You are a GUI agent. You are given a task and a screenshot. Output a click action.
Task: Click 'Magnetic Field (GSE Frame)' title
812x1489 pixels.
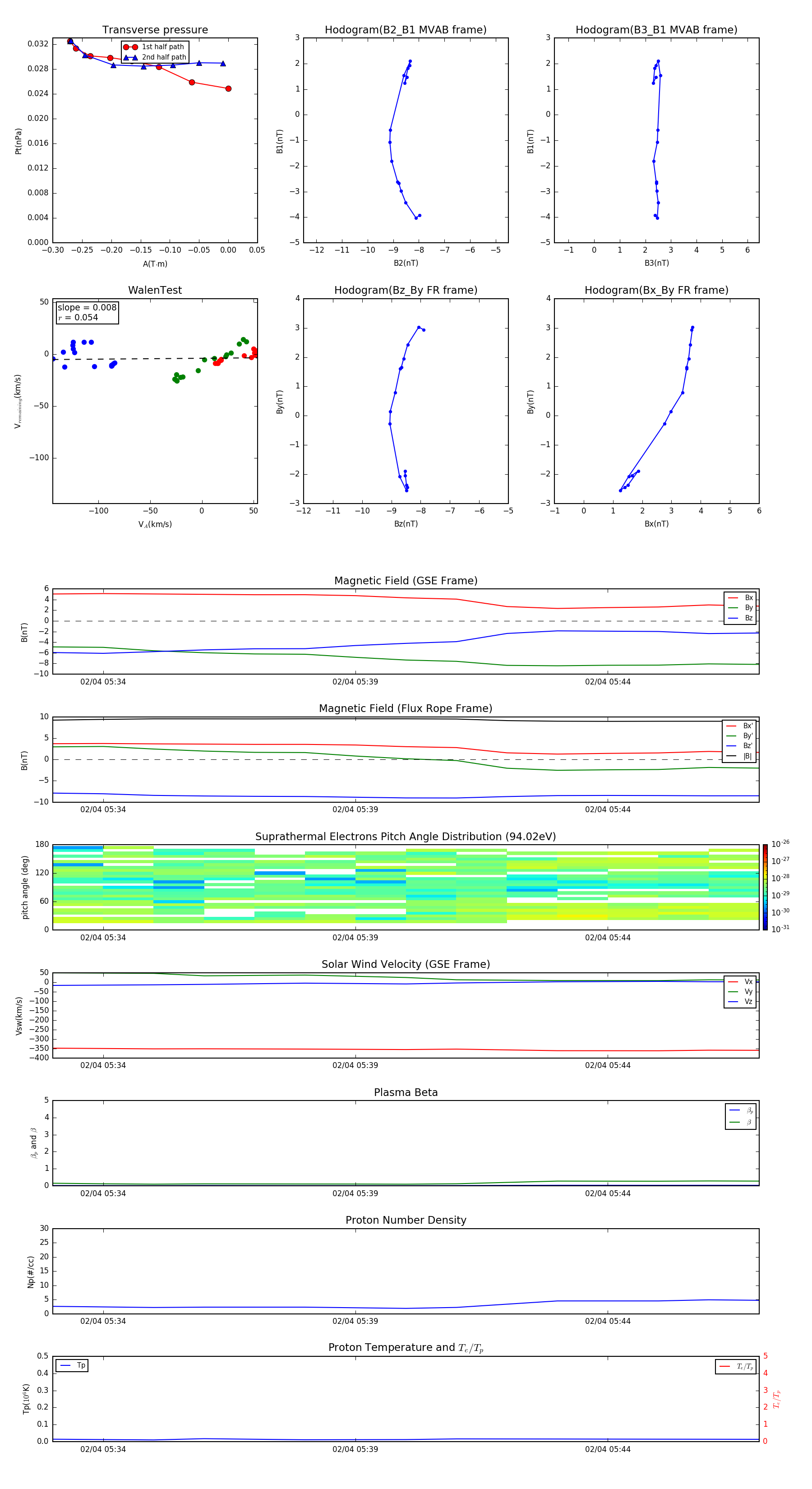[406, 581]
